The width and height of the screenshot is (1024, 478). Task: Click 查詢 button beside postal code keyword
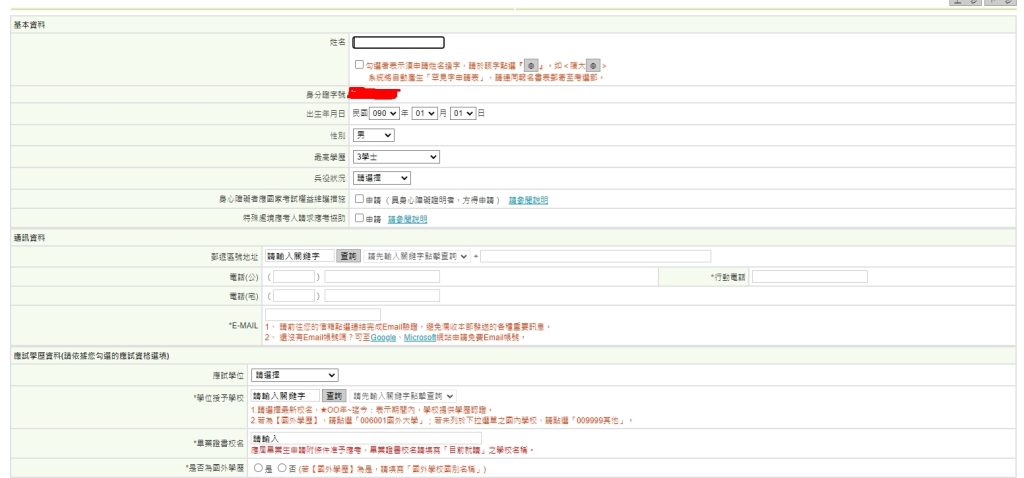tap(347, 256)
